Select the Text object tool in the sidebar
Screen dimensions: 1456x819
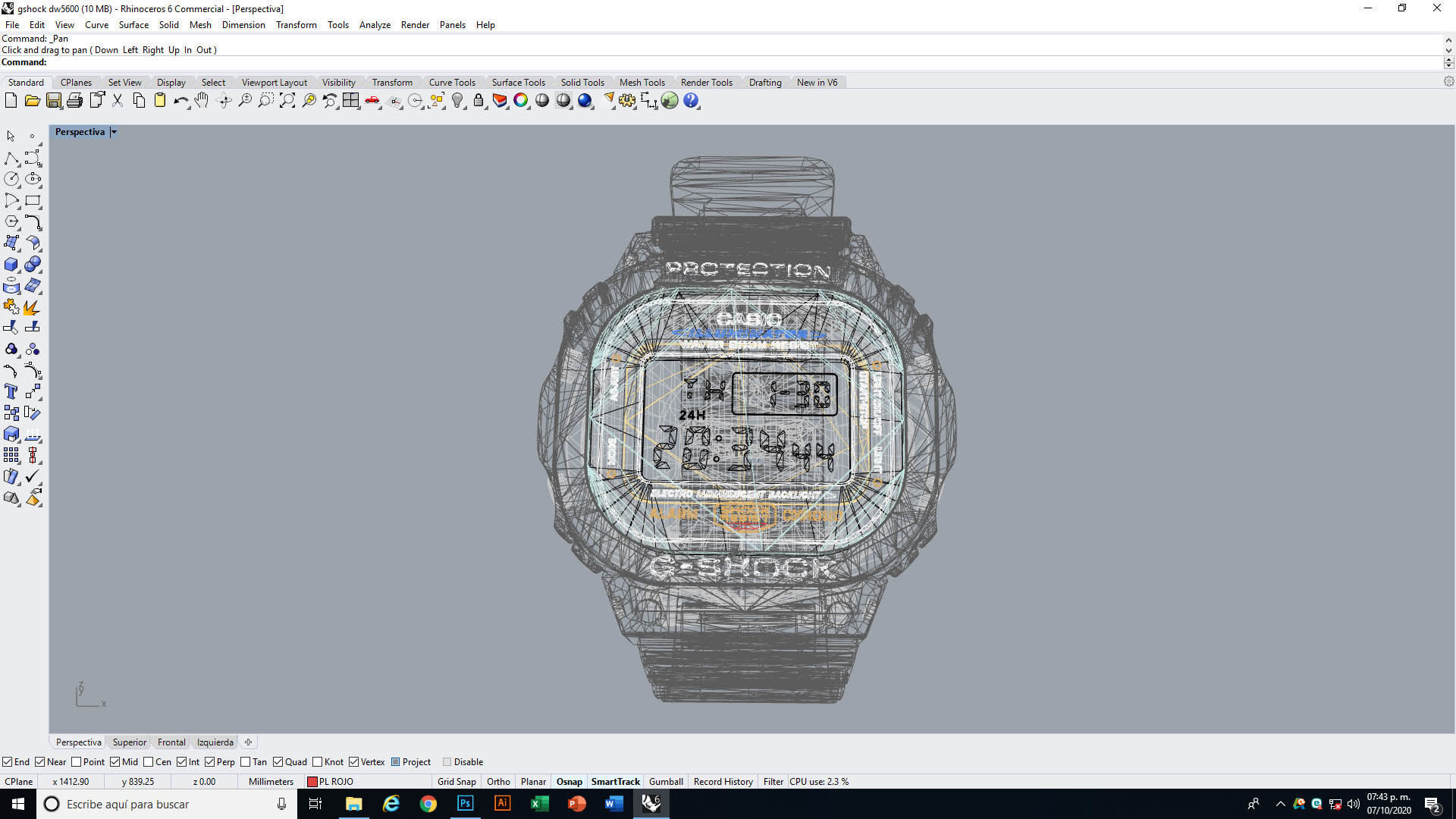tap(11, 391)
